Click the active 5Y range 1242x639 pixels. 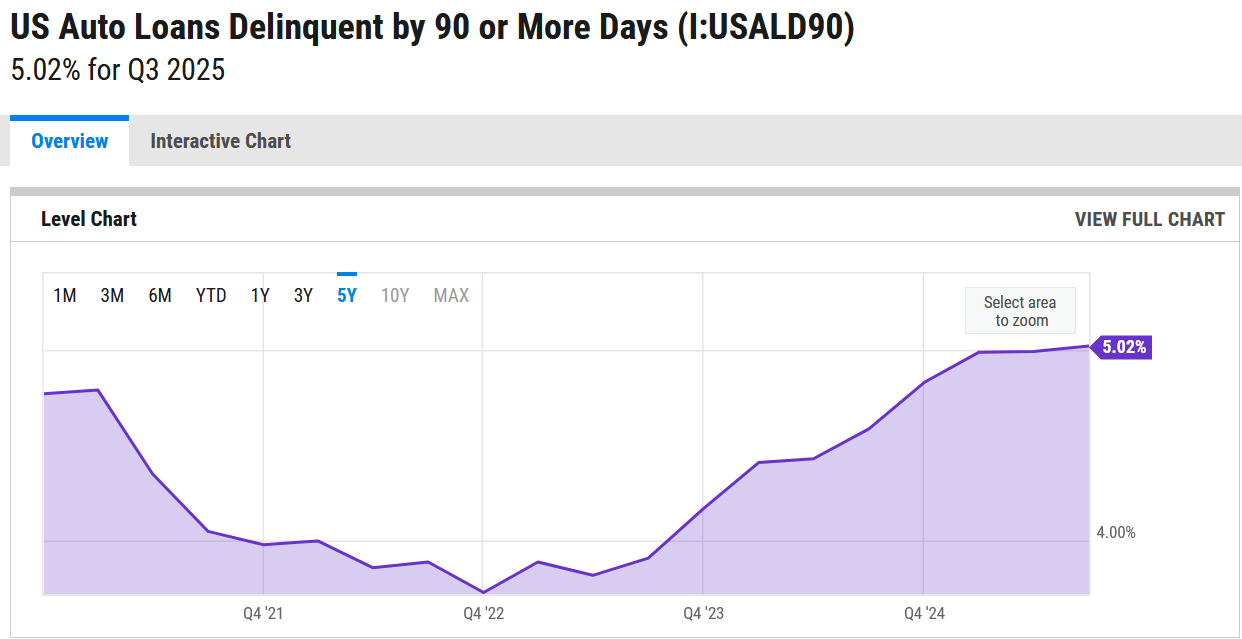pos(347,295)
